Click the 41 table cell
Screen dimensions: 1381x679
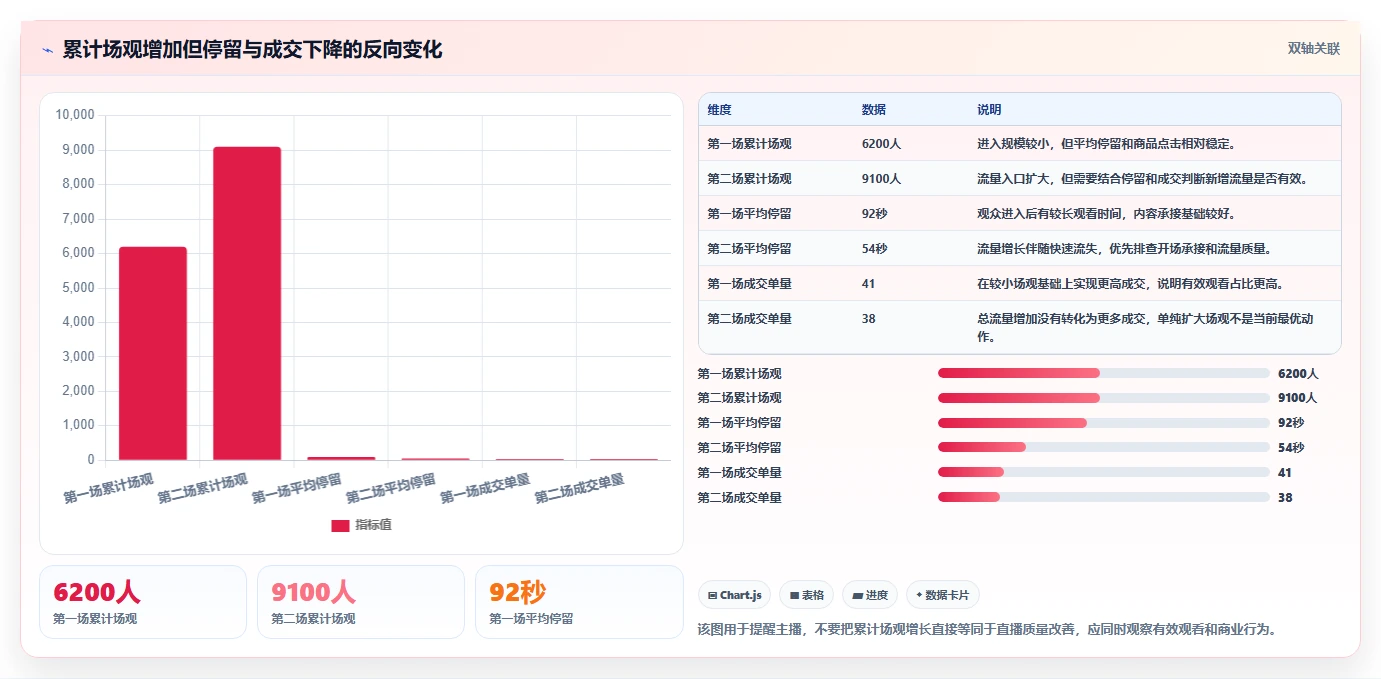[868, 284]
